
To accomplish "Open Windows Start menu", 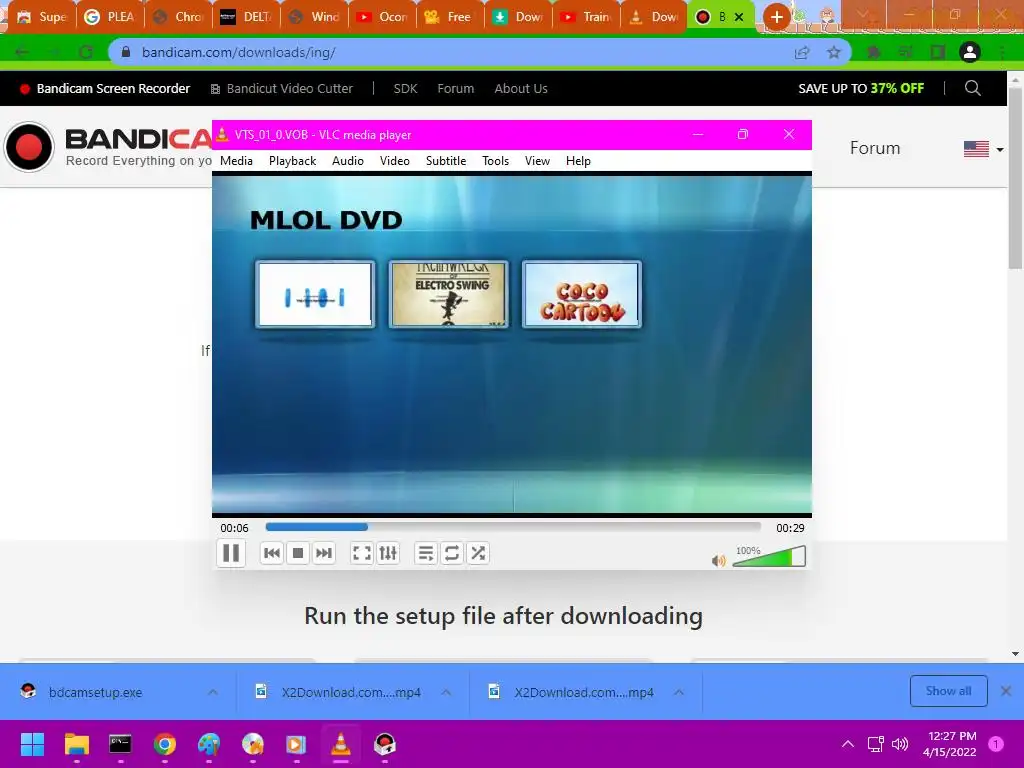I will (32, 744).
